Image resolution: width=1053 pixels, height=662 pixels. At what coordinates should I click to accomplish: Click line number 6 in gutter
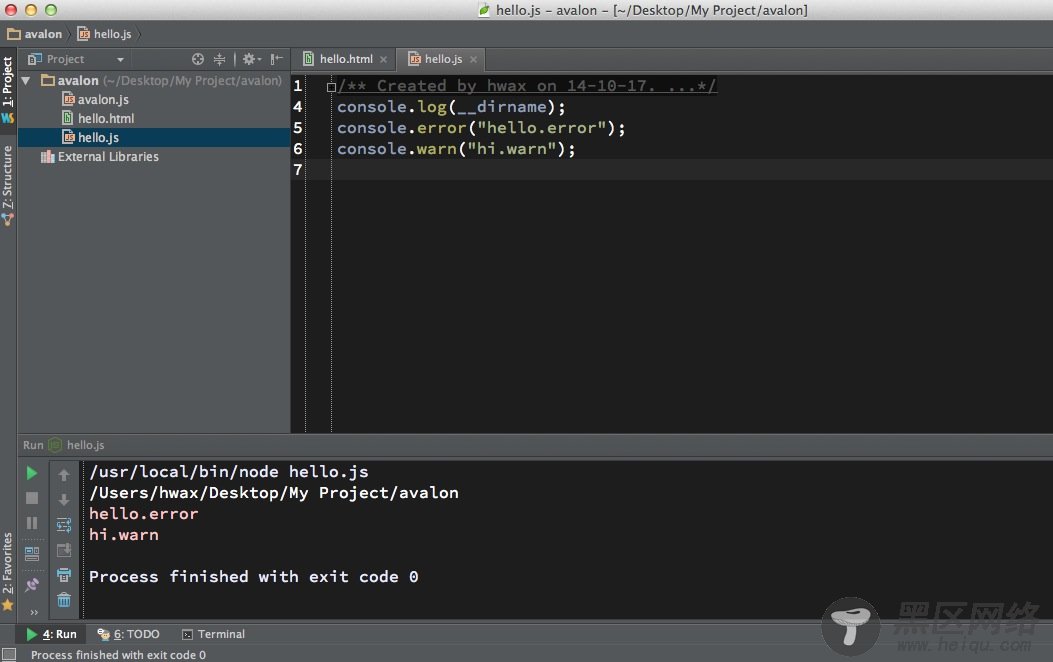[x=297, y=148]
